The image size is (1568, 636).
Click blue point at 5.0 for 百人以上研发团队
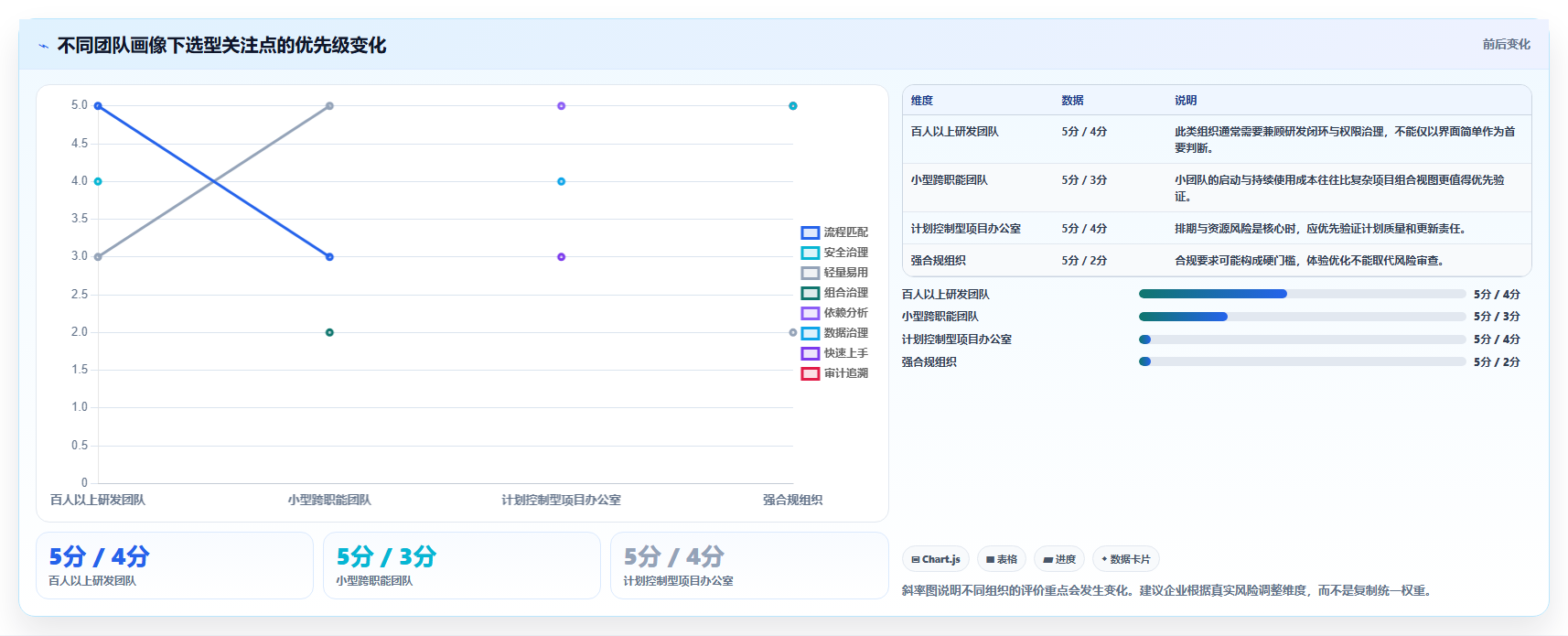pos(98,106)
